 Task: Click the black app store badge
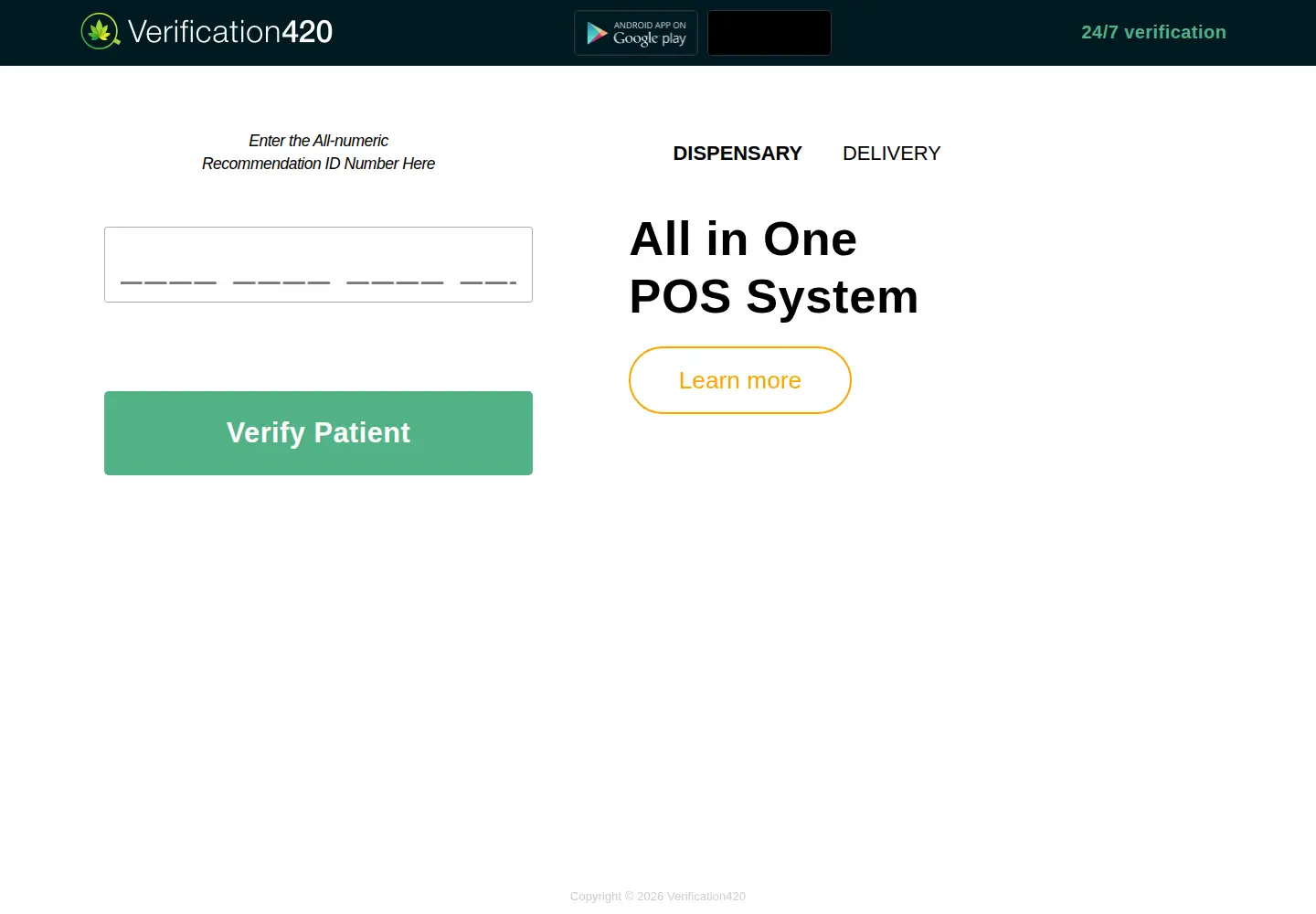[x=769, y=33]
